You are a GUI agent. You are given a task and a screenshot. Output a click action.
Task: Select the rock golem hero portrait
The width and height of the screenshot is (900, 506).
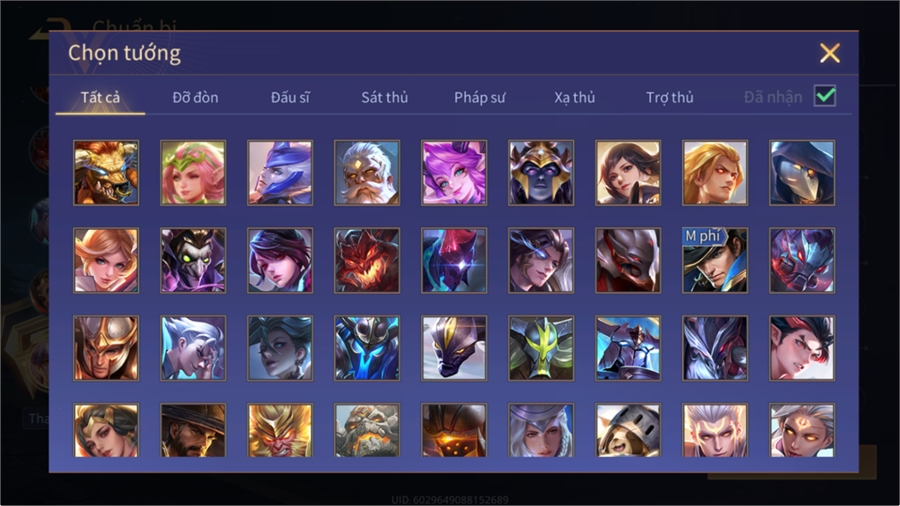367,430
